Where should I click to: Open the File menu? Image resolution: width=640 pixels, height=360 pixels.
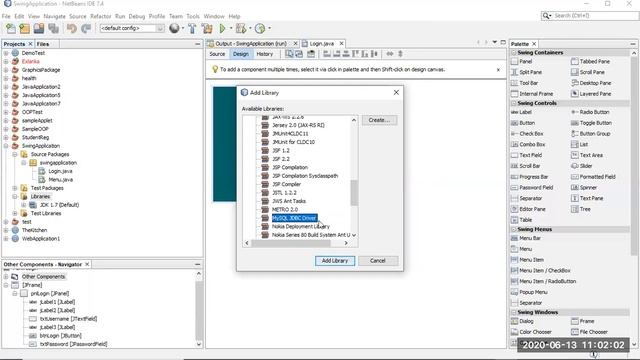(x=6, y=16)
